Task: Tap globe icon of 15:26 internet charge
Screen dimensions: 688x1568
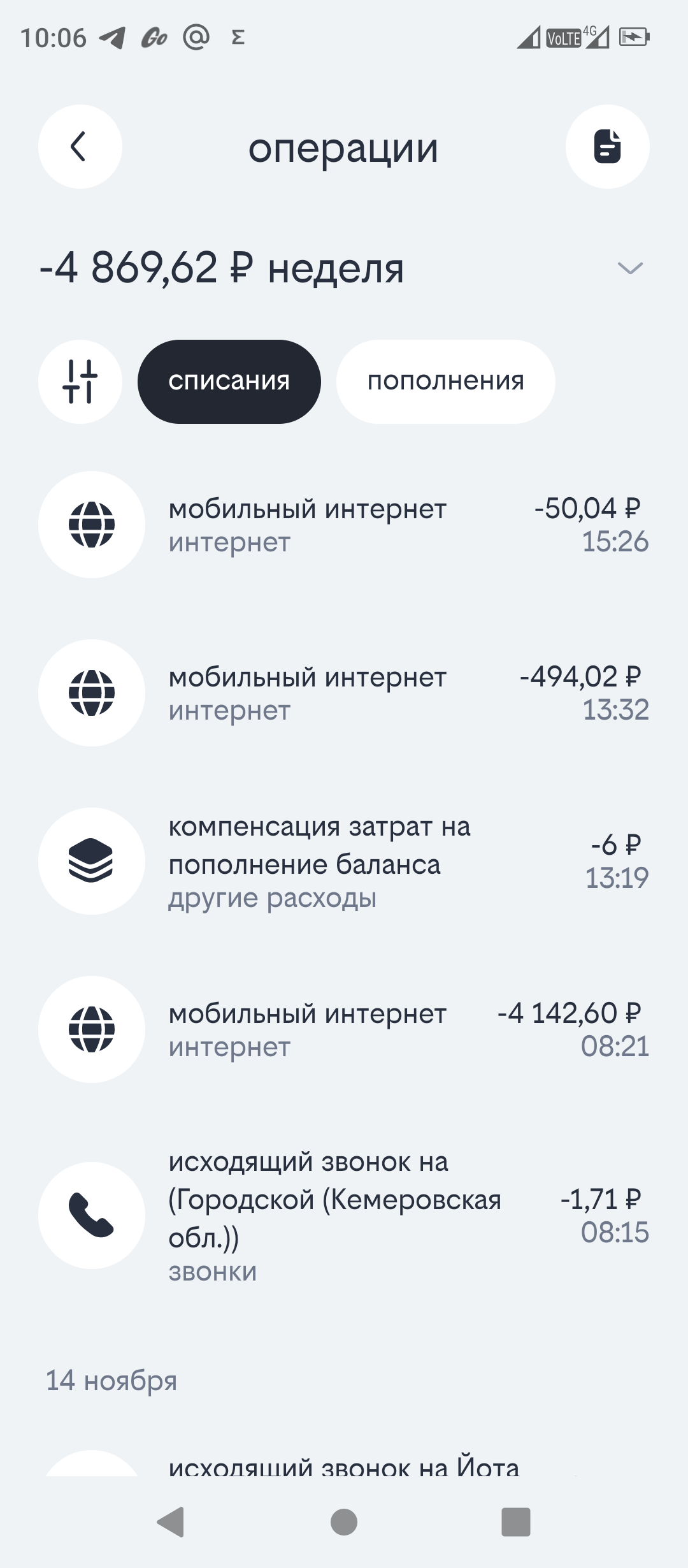Action: coord(92,525)
